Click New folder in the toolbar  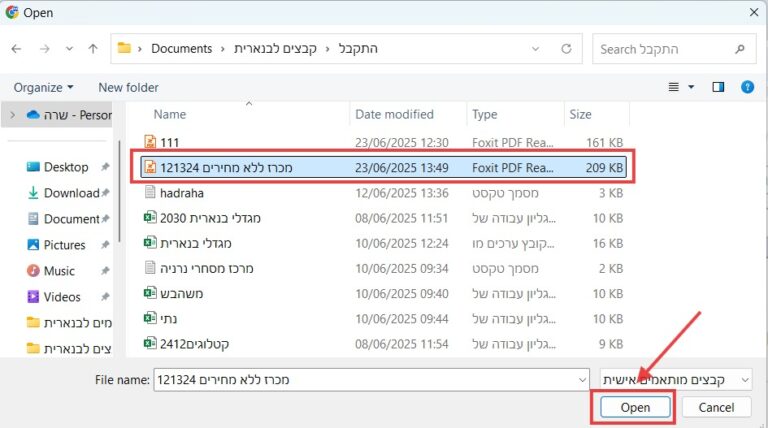click(x=128, y=87)
